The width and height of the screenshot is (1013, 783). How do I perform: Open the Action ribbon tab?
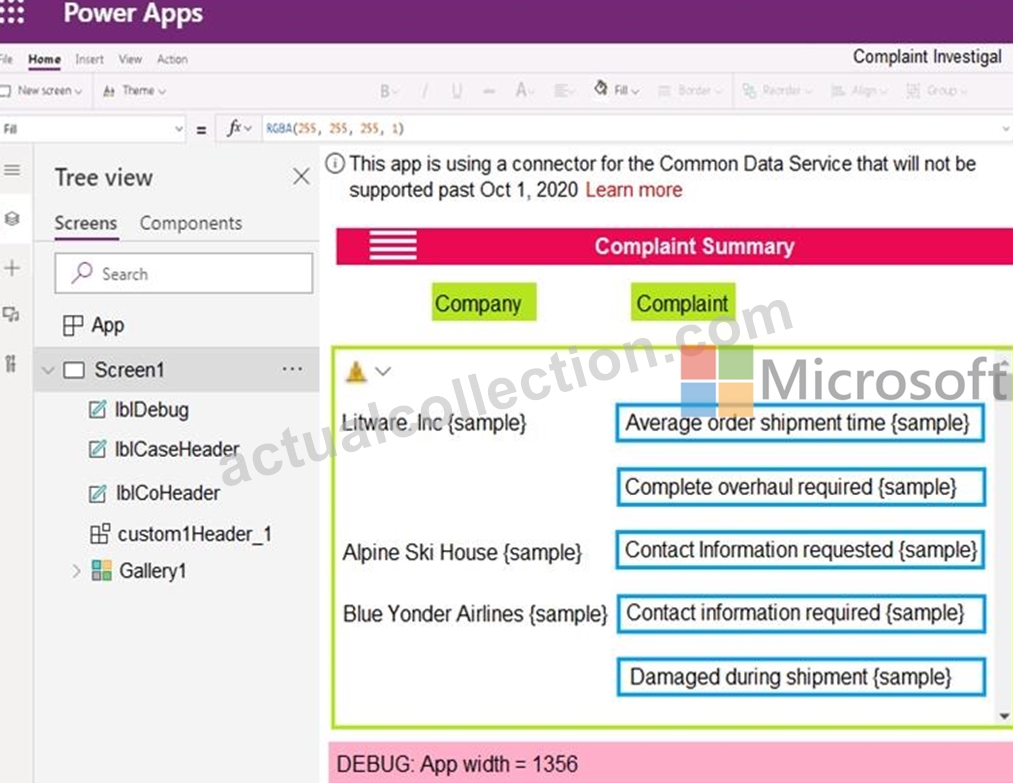(x=172, y=59)
